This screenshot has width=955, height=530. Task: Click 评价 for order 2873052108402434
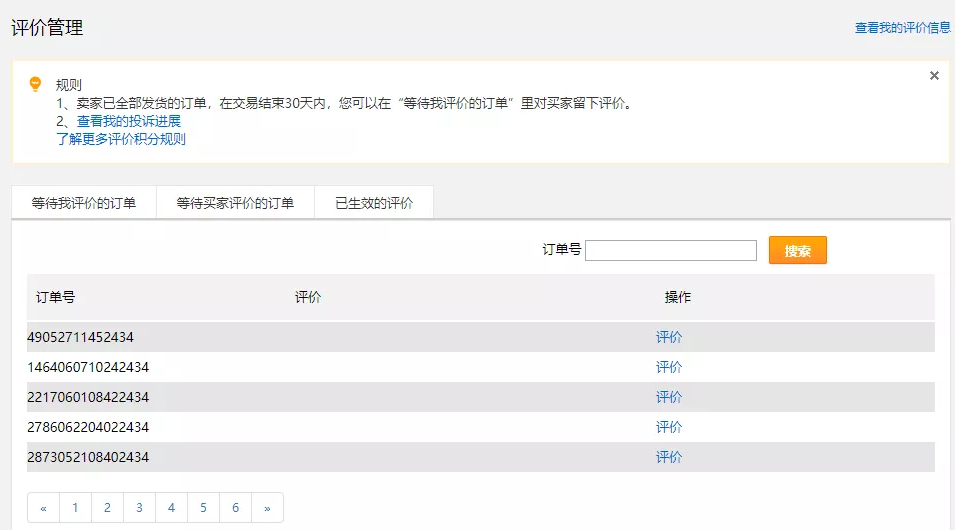pyautogui.click(x=669, y=457)
